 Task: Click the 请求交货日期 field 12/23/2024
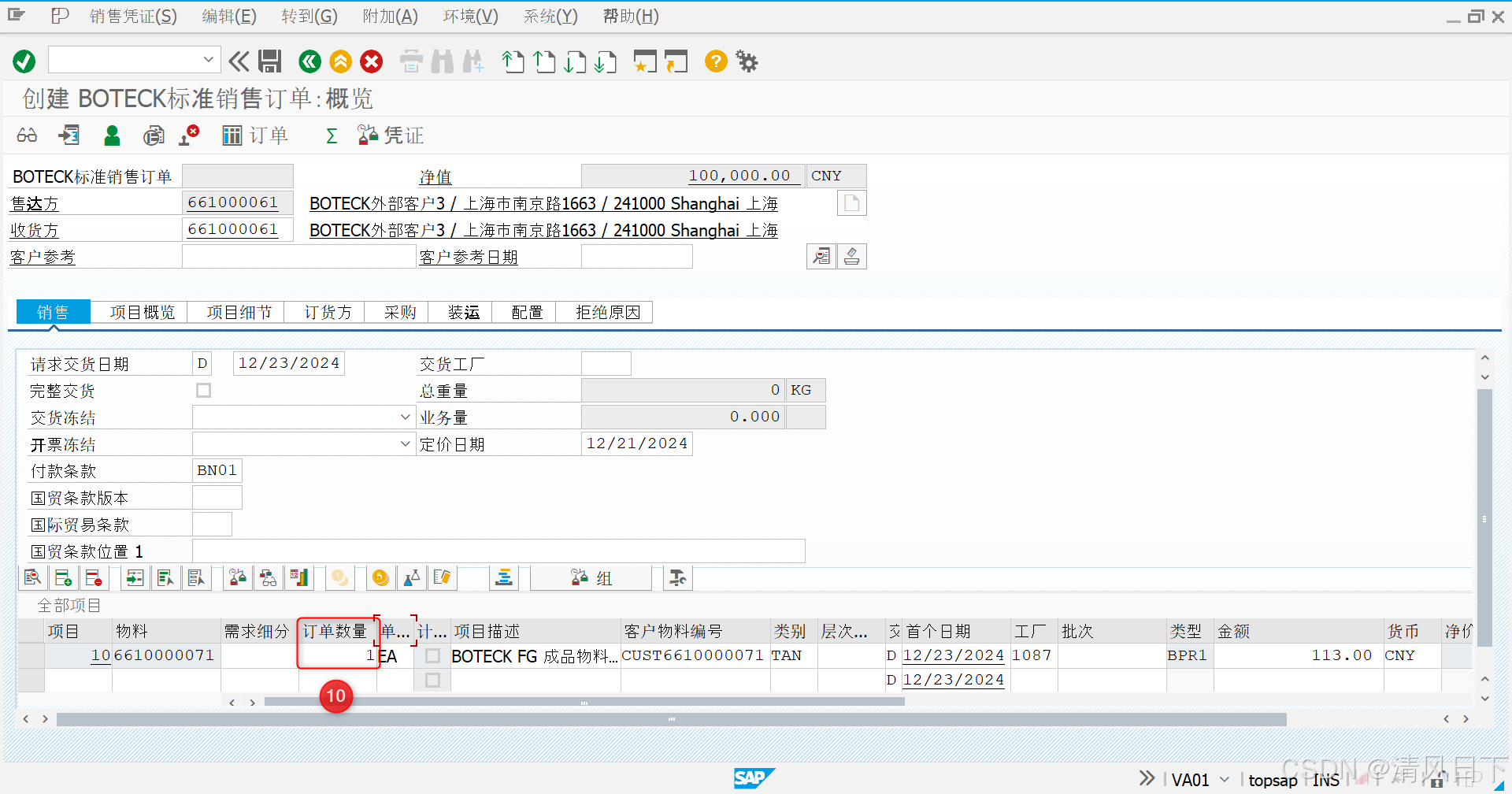(289, 363)
